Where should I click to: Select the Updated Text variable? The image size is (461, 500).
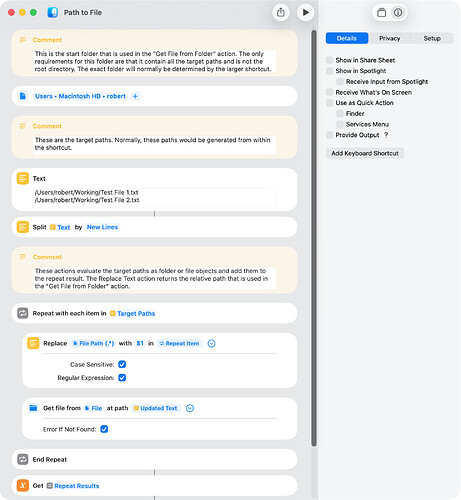155,408
